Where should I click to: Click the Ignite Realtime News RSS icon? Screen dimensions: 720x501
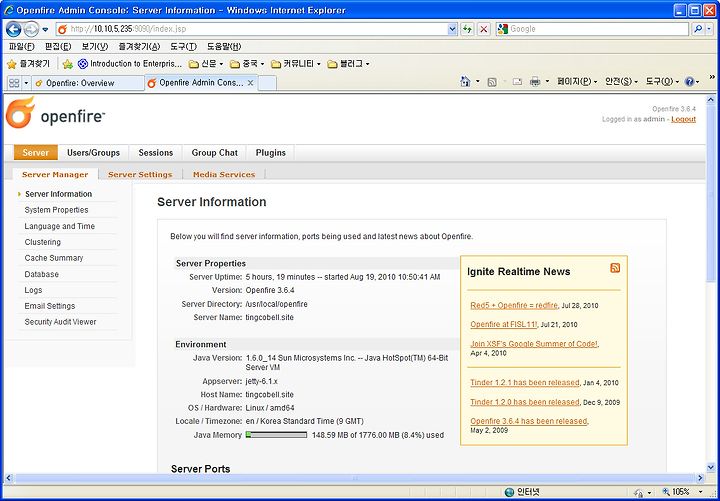(615, 268)
